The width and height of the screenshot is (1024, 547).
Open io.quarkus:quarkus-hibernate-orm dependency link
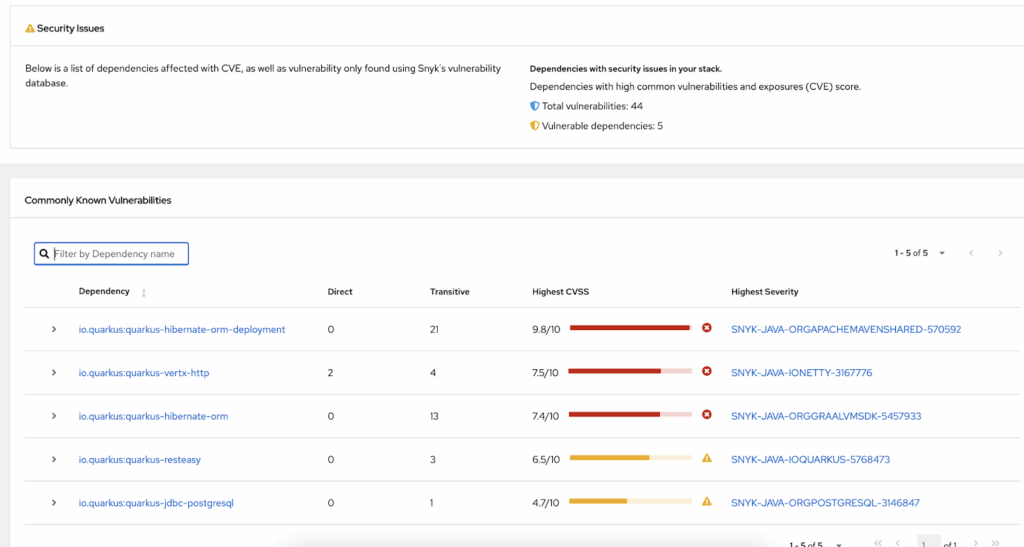coord(153,416)
